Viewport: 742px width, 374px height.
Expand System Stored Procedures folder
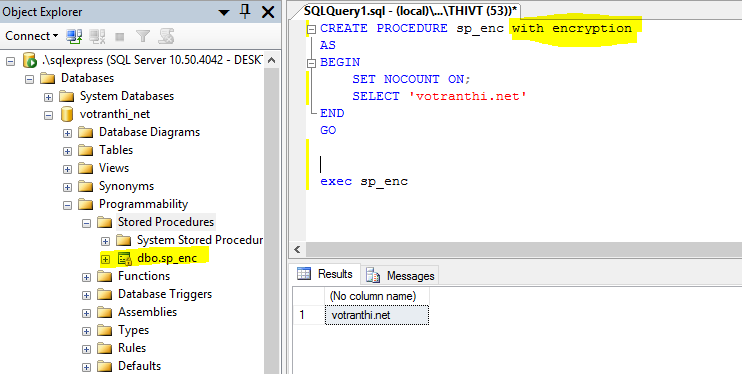tap(105, 241)
